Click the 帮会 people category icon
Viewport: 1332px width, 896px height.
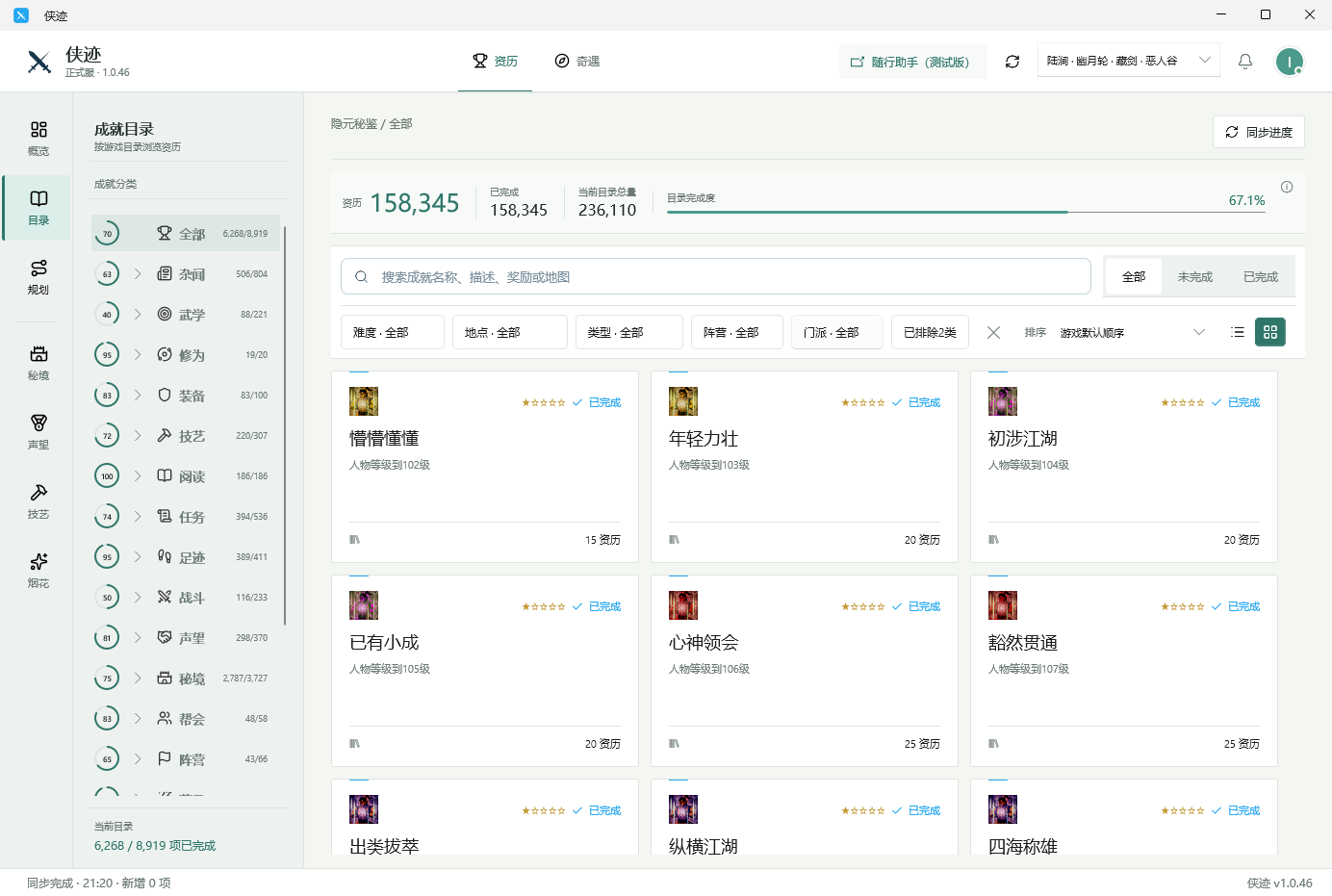coord(165,718)
